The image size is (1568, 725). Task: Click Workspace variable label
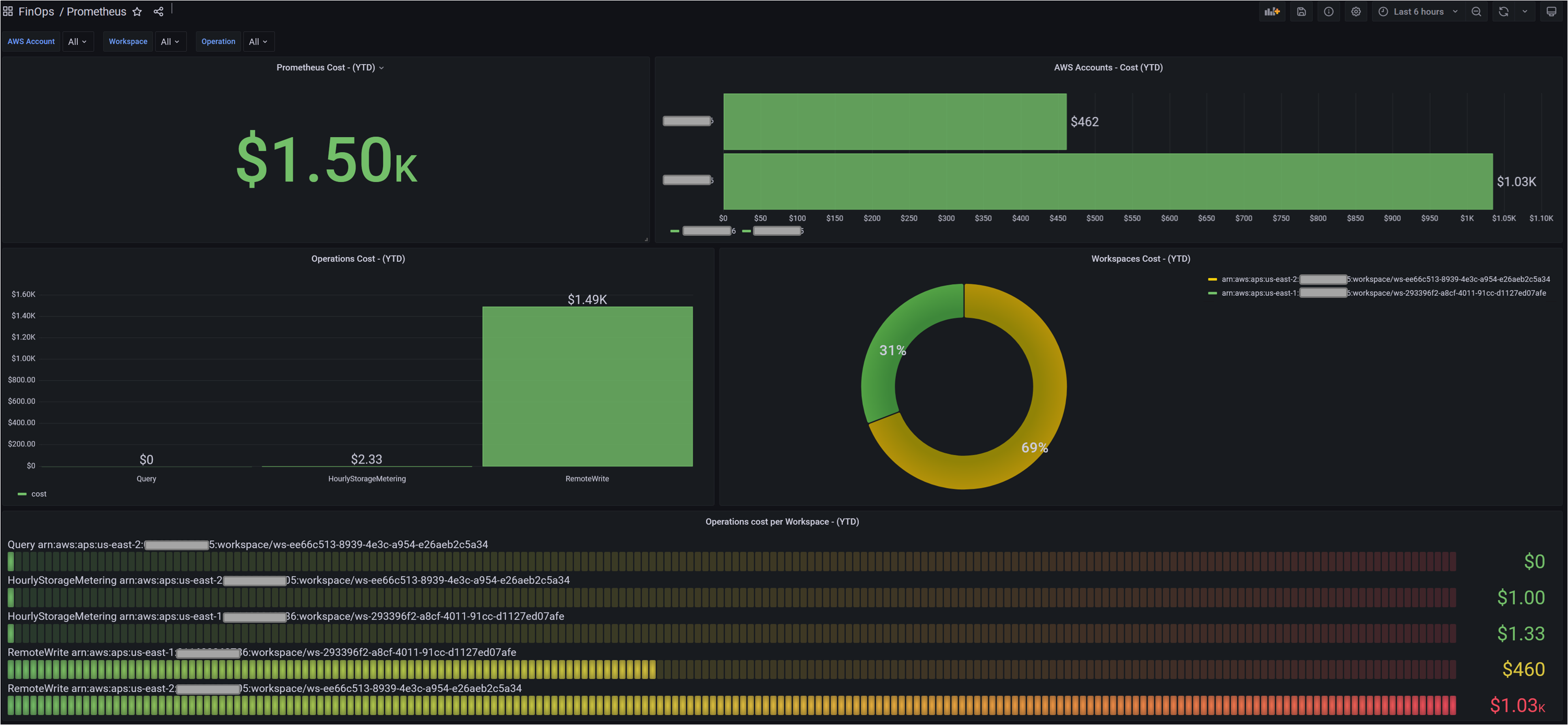pyautogui.click(x=128, y=41)
